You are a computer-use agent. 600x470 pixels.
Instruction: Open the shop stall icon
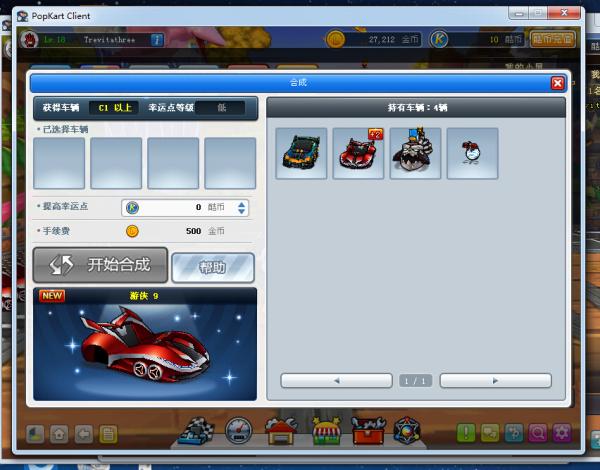click(x=326, y=431)
